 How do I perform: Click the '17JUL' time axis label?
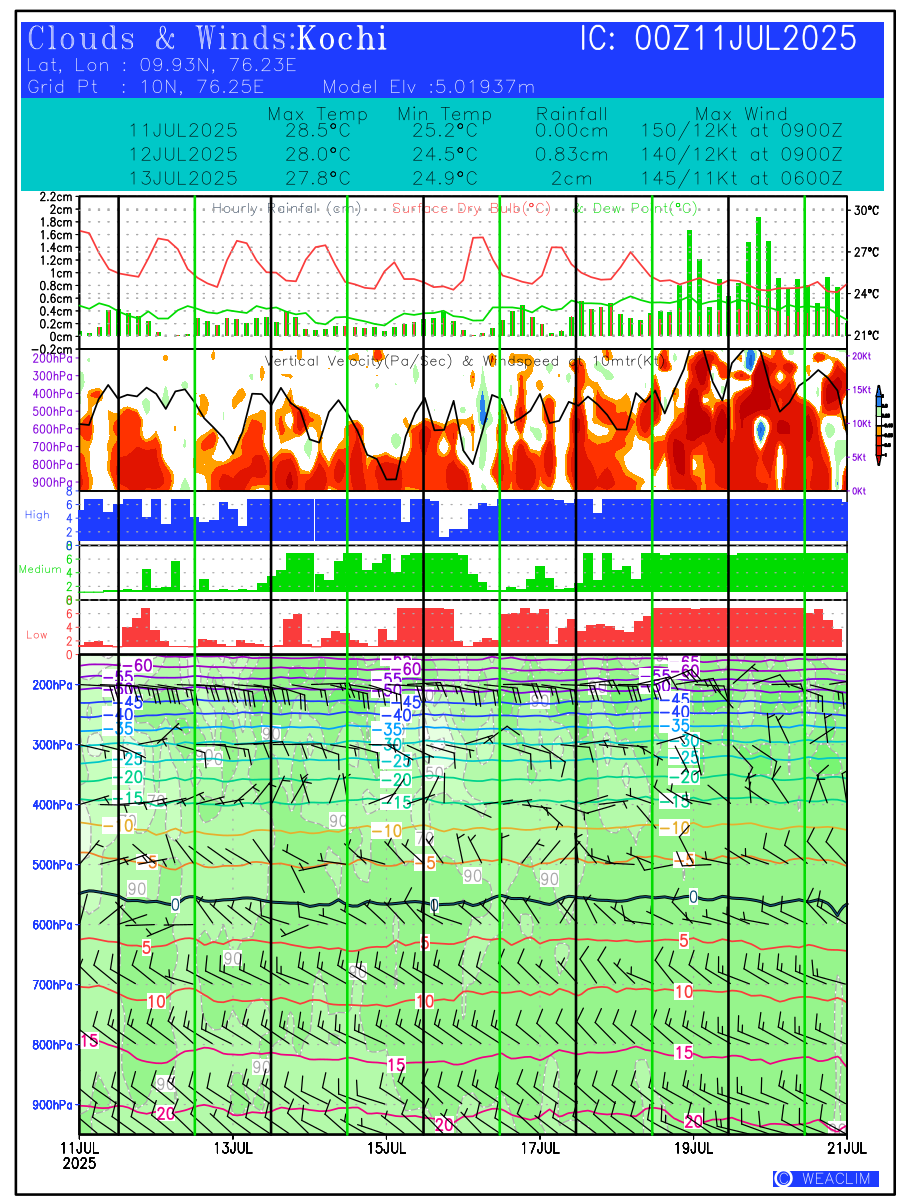(540, 1148)
